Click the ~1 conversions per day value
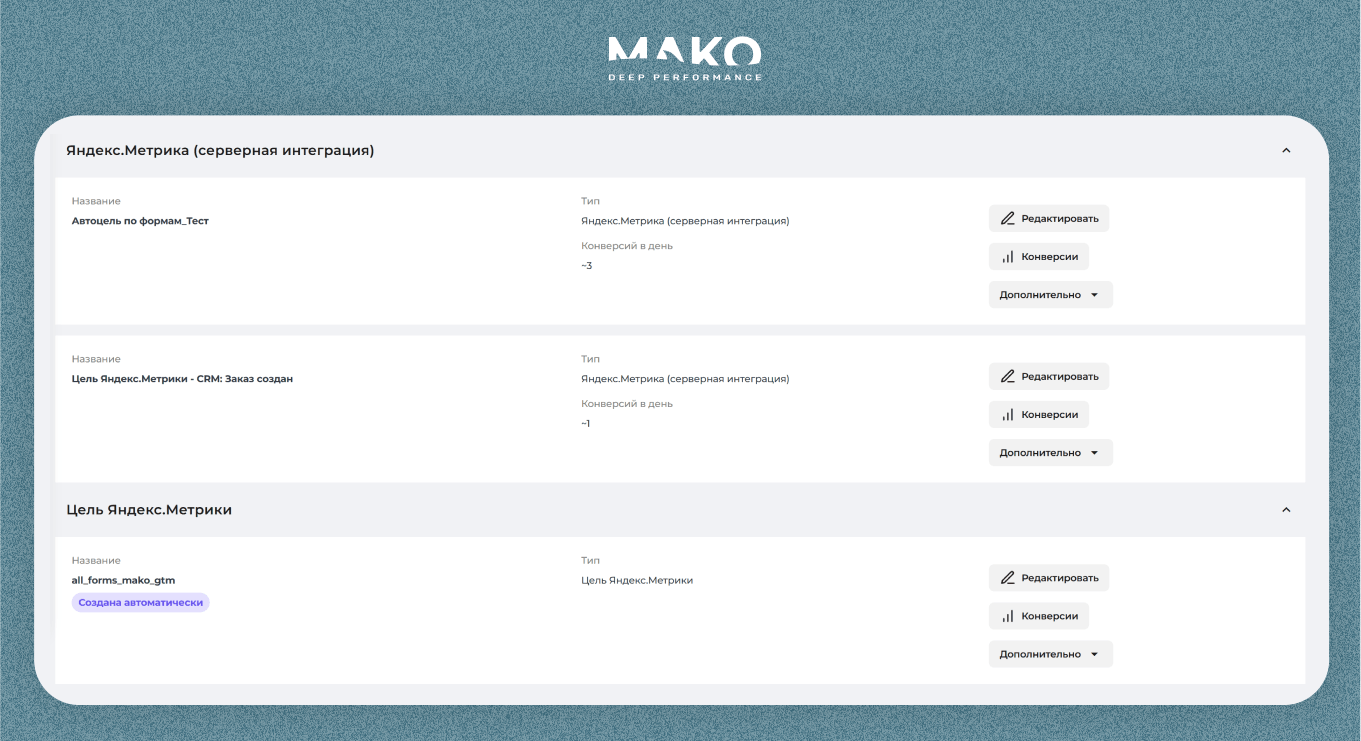Viewport: 1361px width, 741px height. [x=586, y=424]
